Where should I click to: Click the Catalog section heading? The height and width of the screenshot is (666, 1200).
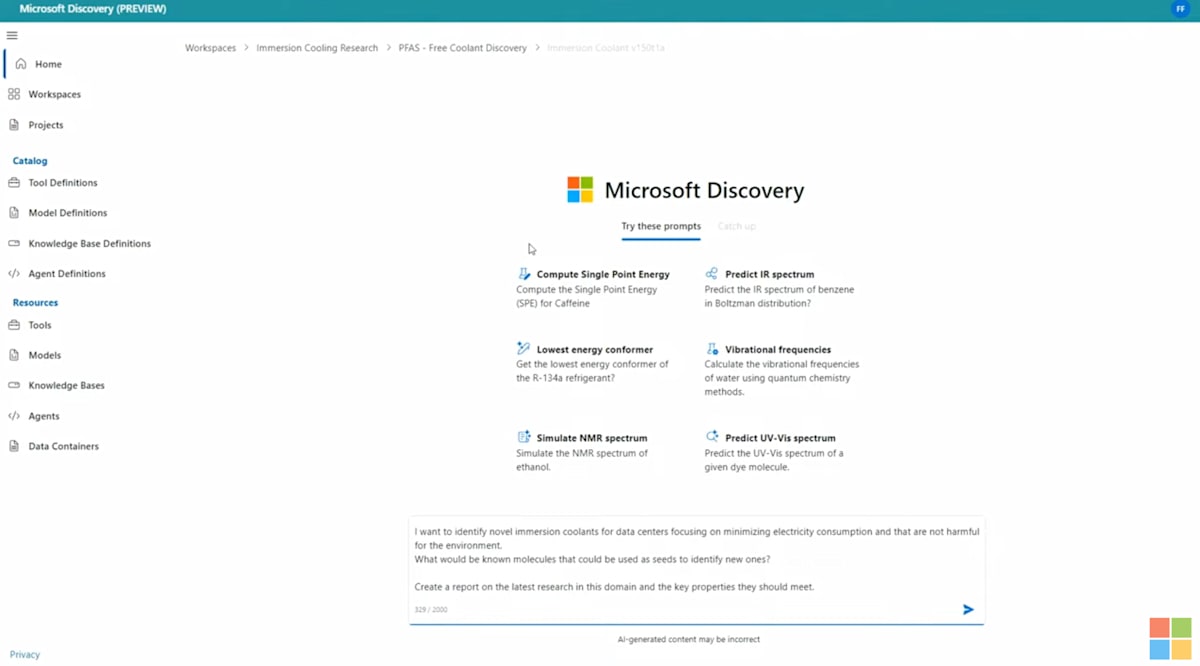coord(30,160)
